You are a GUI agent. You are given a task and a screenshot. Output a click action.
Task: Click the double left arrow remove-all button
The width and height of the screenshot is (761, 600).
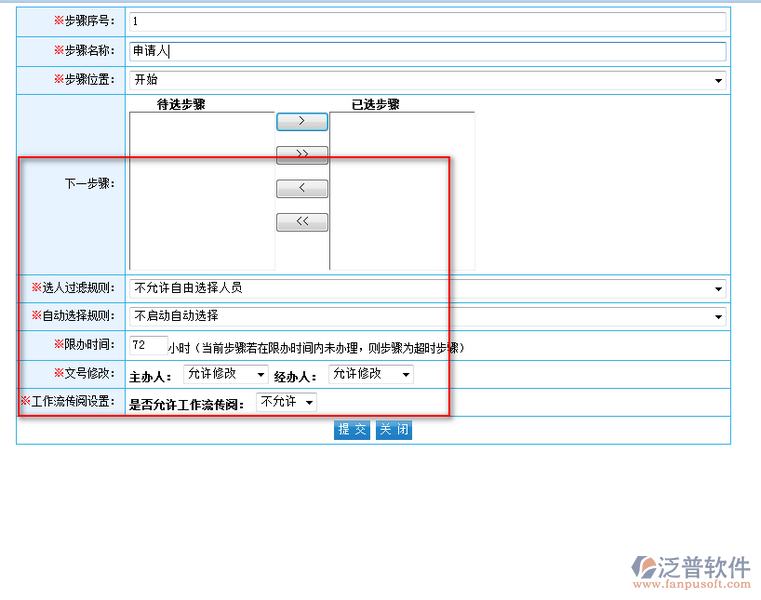(x=301, y=222)
